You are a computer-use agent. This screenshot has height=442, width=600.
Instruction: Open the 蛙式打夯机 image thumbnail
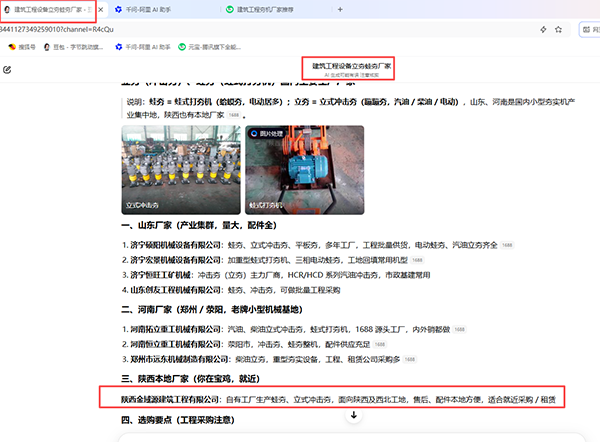[305, 170]
